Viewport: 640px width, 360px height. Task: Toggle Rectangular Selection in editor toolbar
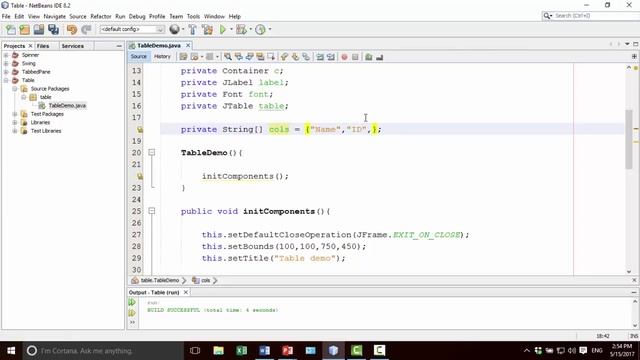271,57
